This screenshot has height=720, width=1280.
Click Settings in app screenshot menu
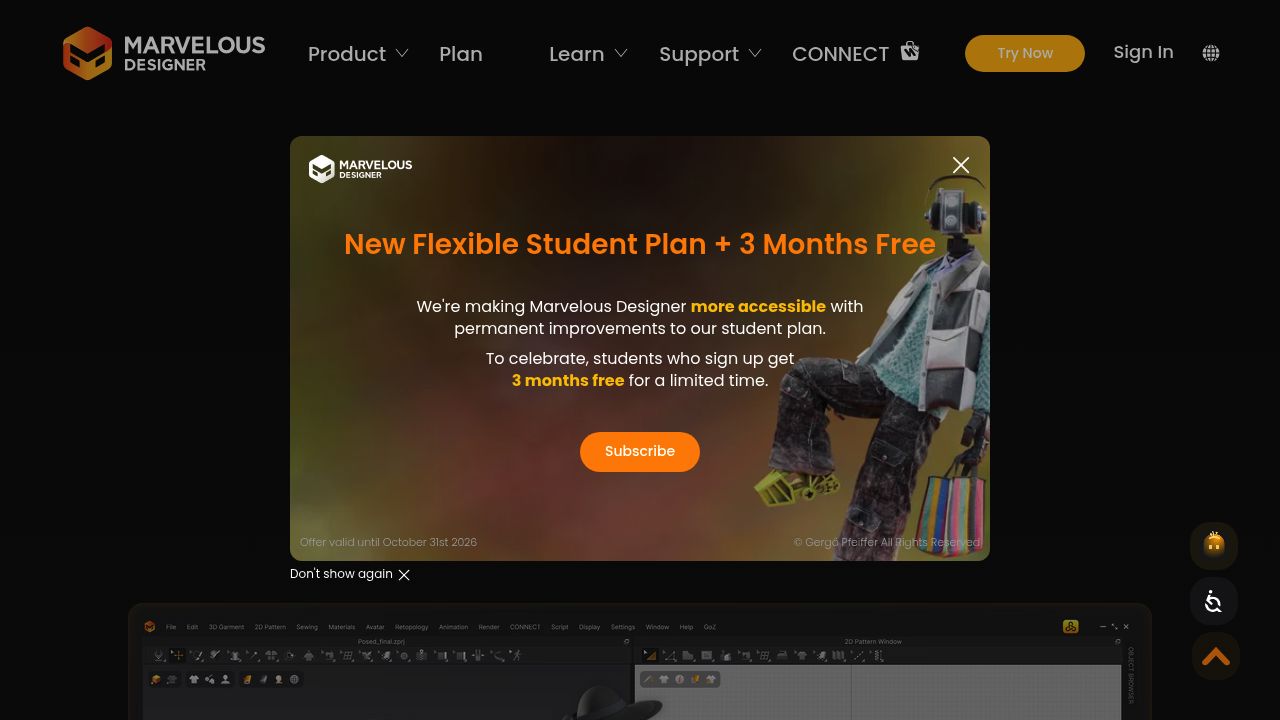click(x=623, y=627)
